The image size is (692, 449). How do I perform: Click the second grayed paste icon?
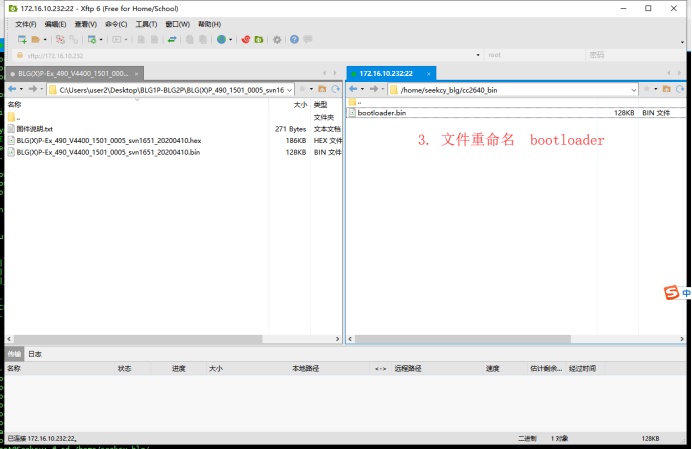pyautogui.click(x=203, y=40)
